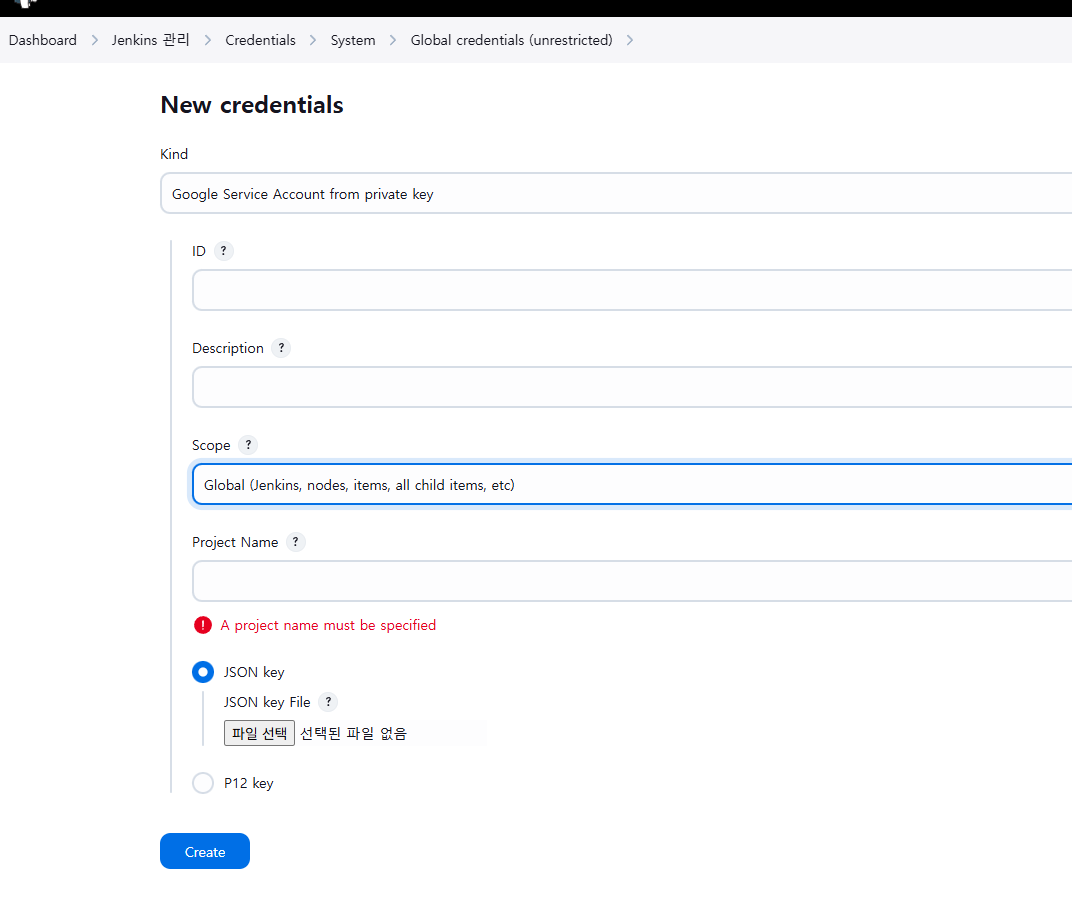The height and width of the screenshot is (900, 1072).
Task: Click 'A project name must be specified' message
Action: [328, 625]
